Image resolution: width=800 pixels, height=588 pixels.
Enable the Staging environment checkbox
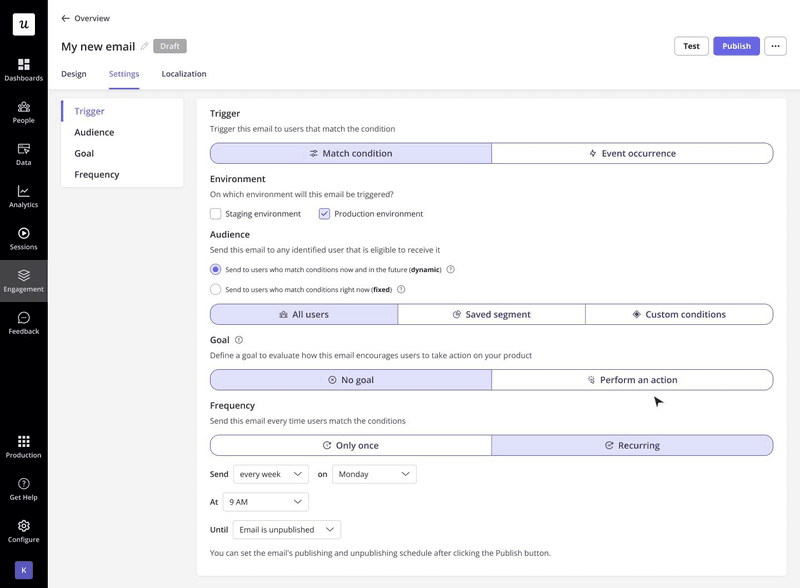215,213
